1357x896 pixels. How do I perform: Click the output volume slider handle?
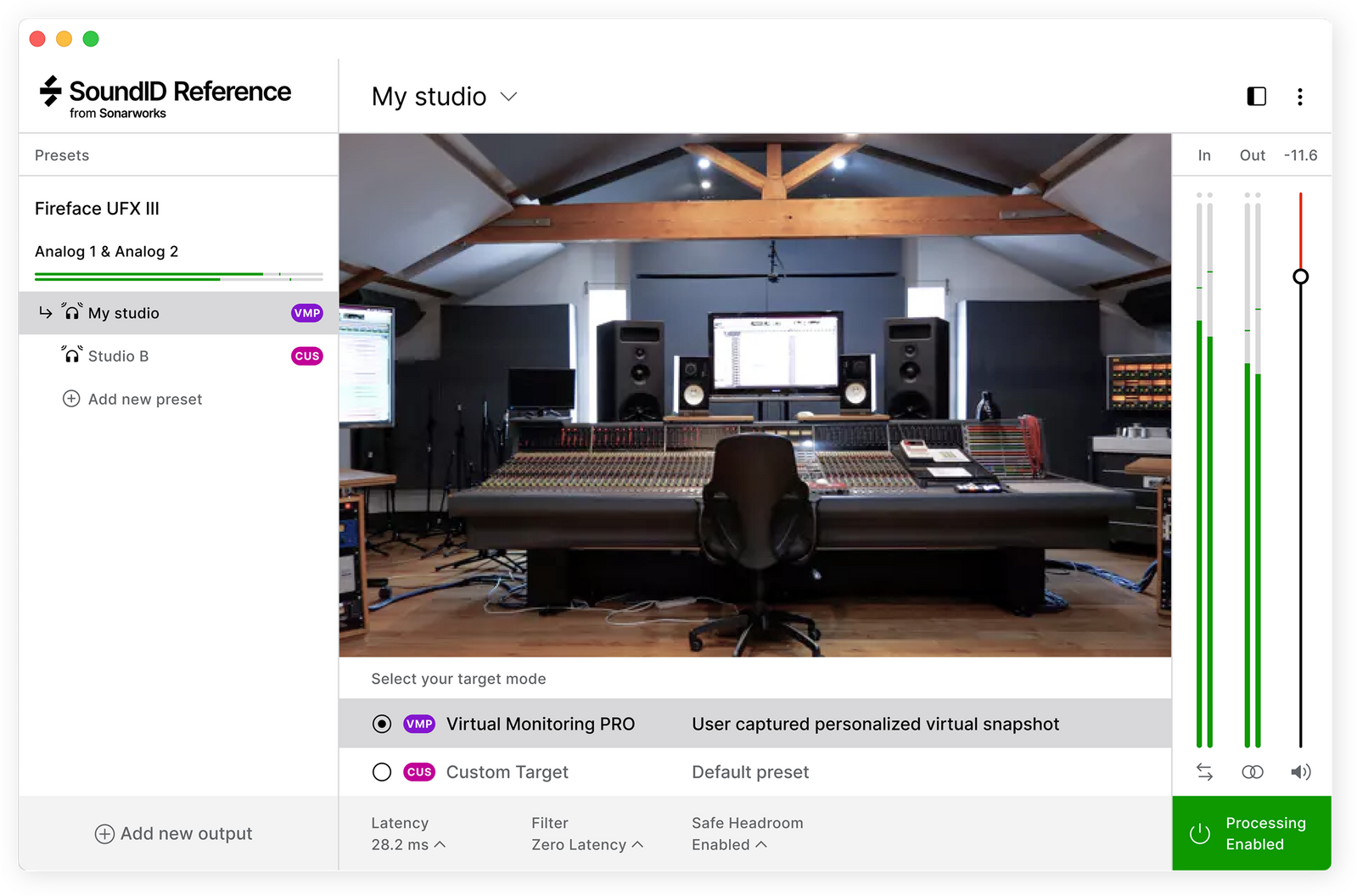point(1300,277)
